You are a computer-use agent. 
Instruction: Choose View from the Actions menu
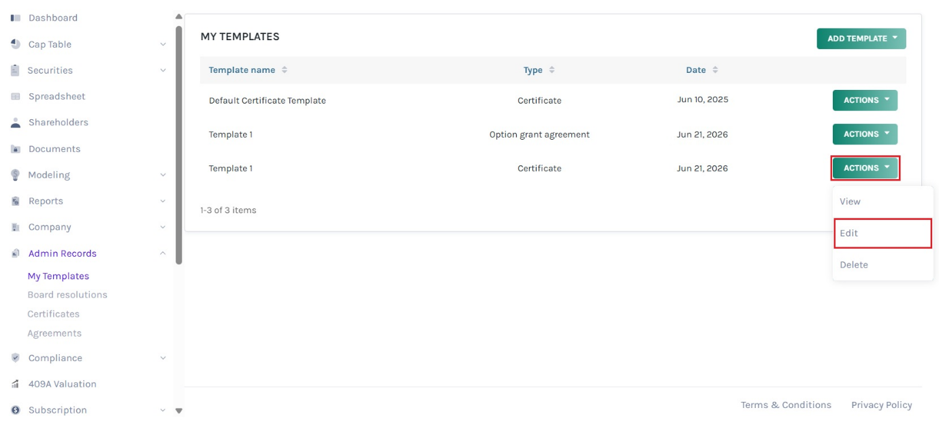click(883, 202)
